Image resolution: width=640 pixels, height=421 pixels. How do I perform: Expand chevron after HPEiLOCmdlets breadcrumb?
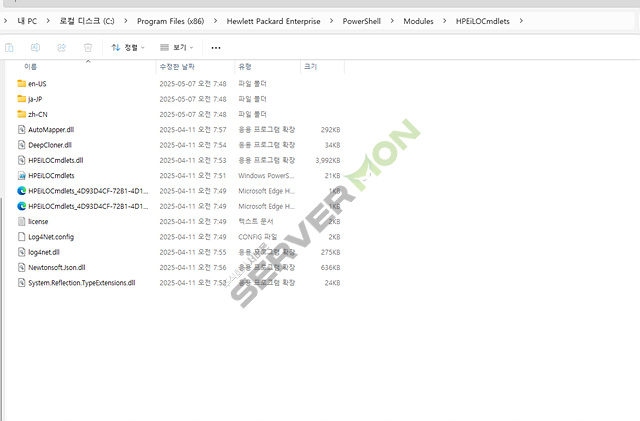(521, 21)
